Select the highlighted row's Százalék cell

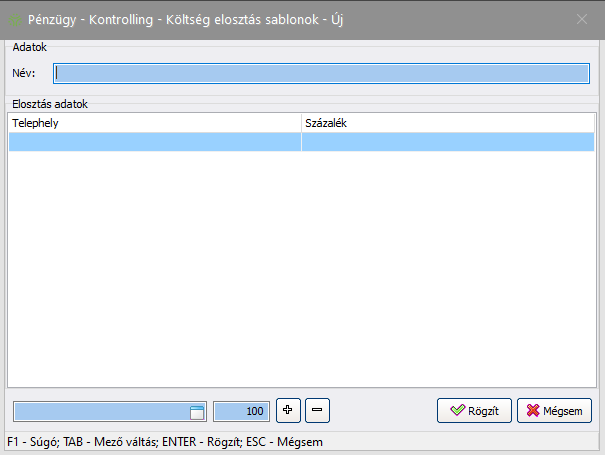(447, 142)
